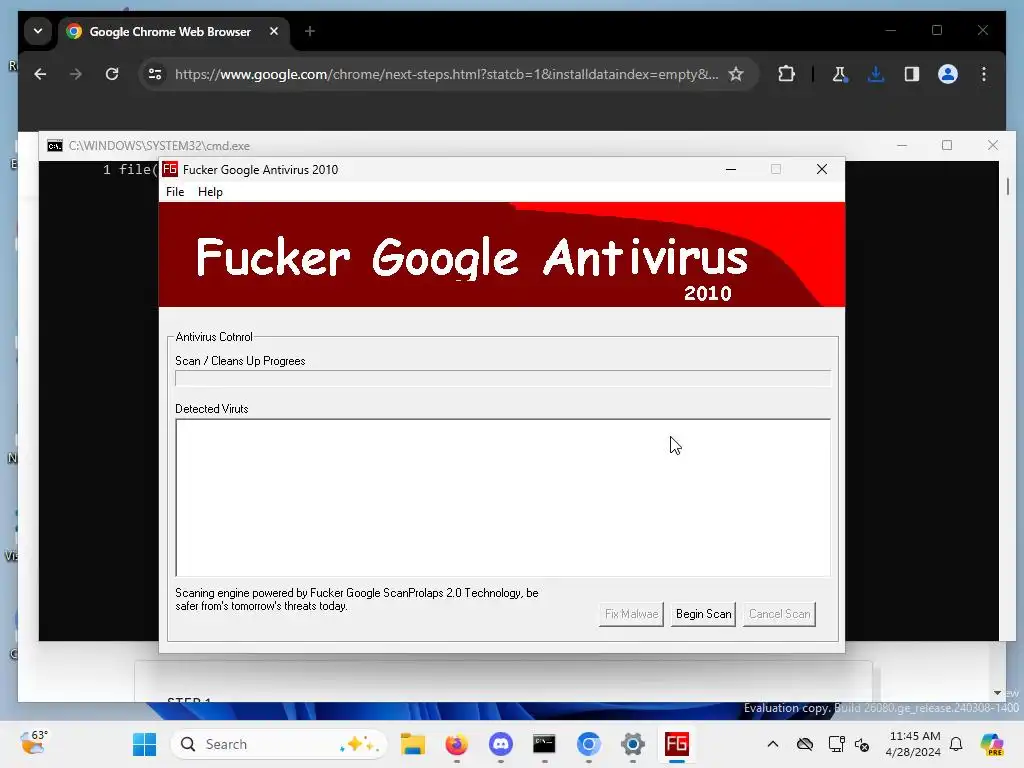Click the Begin Scan button
Image resolution: width=1024 pixels, height=768 pixels.
tap(703, 614)
